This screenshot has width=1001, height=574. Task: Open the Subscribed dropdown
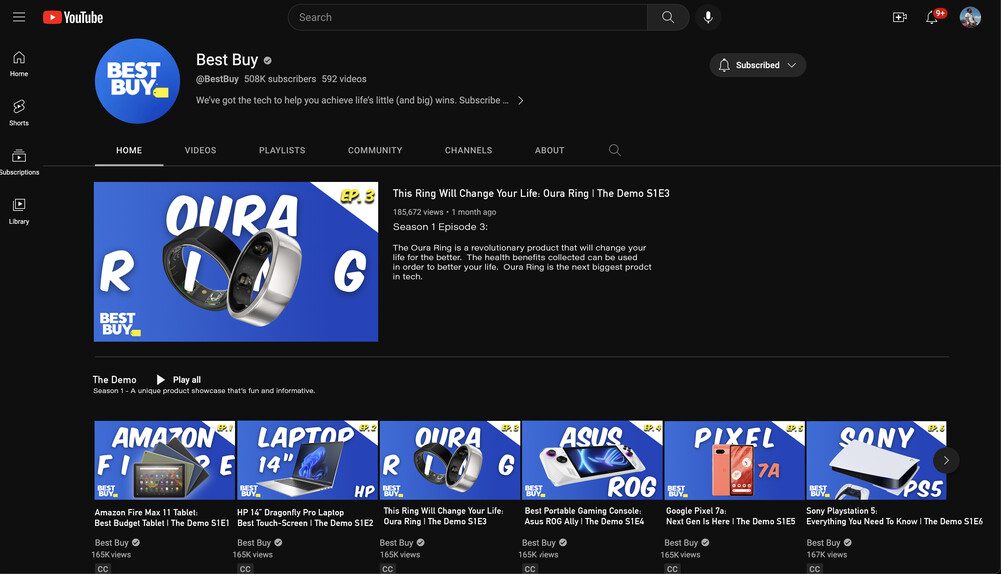[758, 65]
